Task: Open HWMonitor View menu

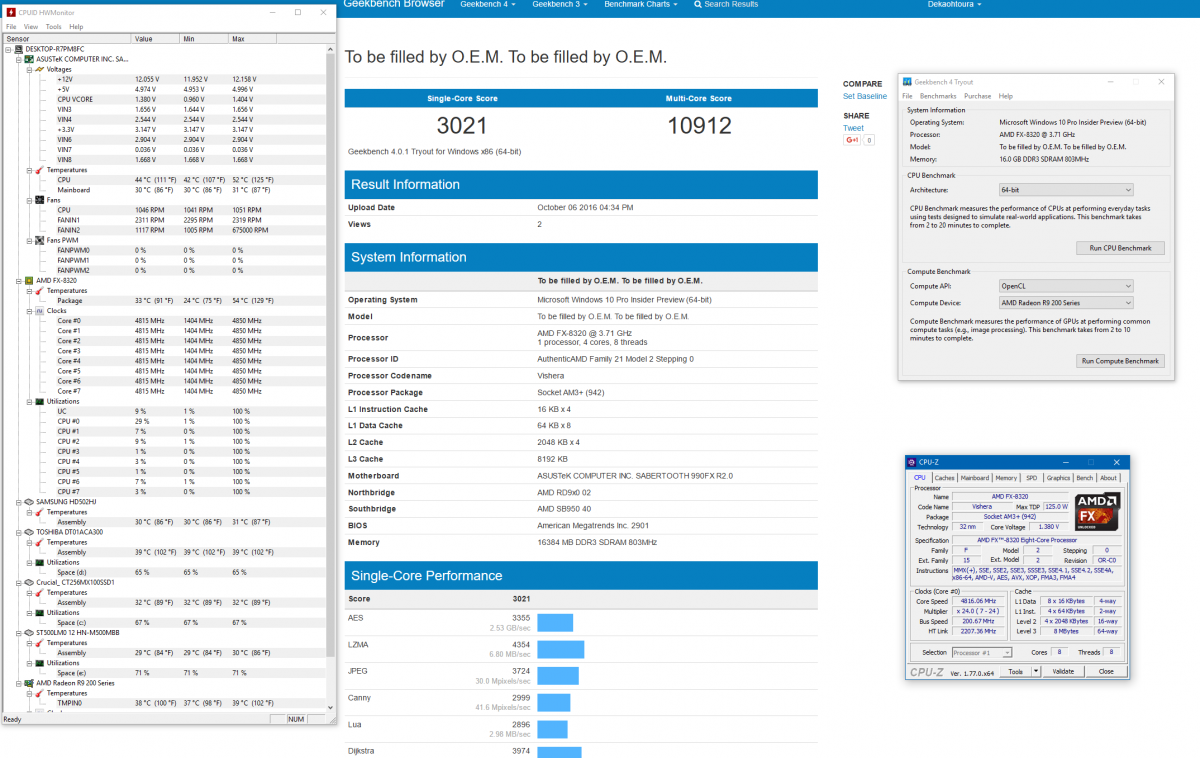Action: coord(31,26)
